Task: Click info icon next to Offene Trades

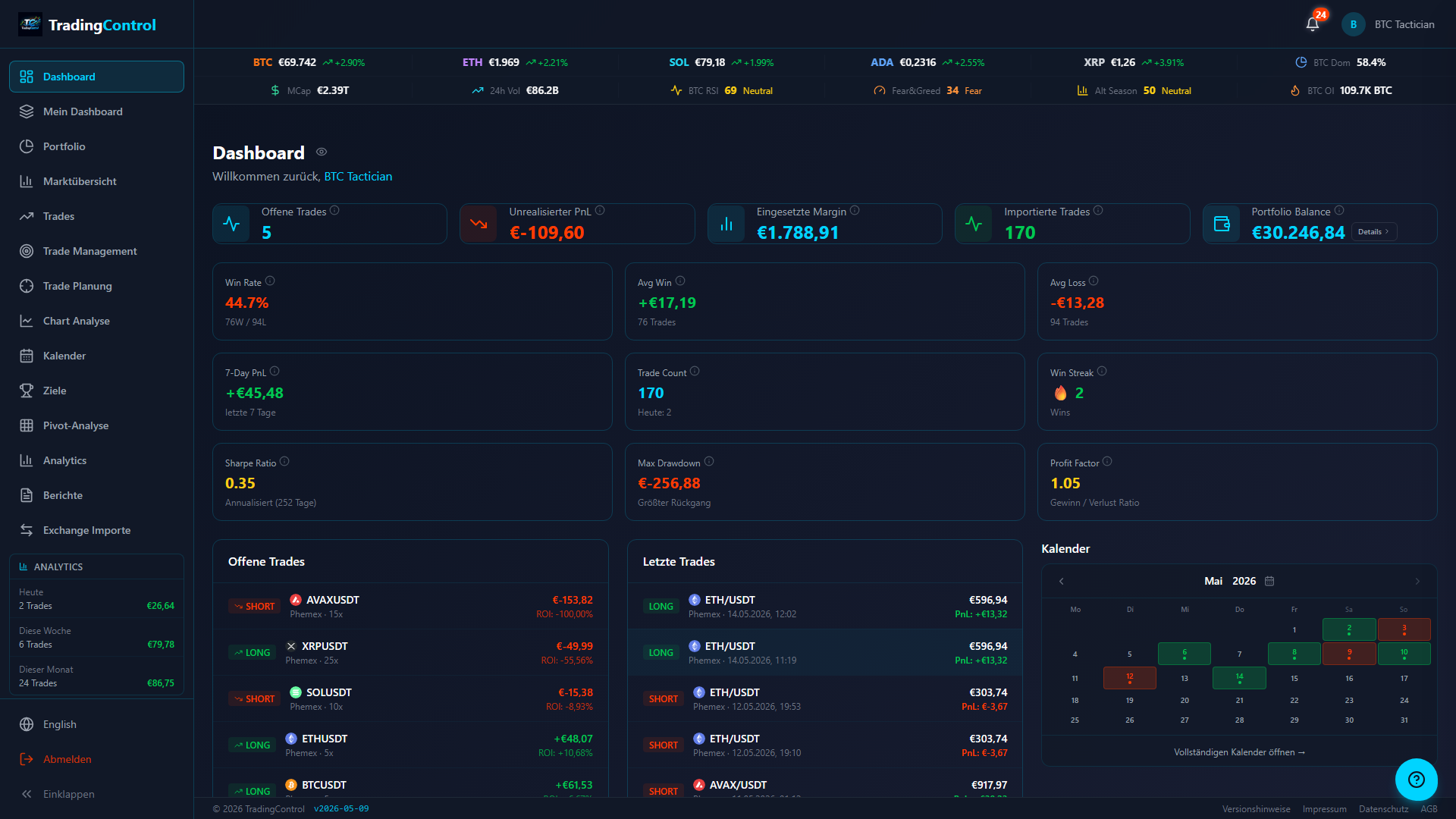Action: (x=334, y=211)
